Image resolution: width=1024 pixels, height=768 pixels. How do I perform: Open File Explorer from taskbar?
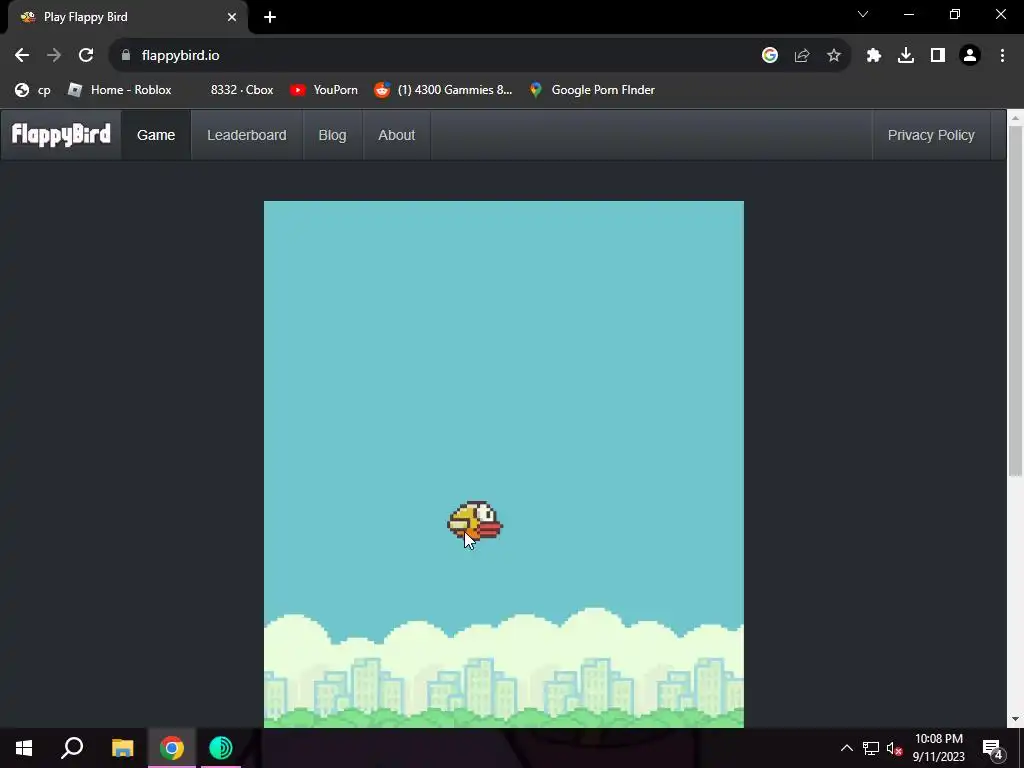pyautogui.click(x=122, y=748)
